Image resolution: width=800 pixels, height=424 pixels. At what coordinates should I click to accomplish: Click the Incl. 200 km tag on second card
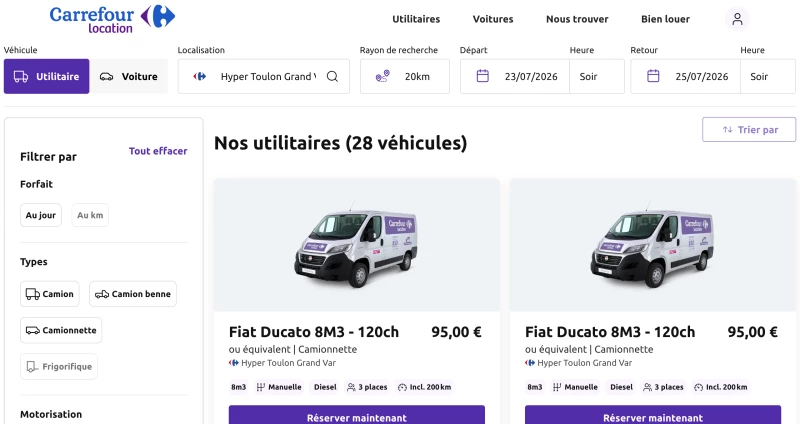pos(721,387)
